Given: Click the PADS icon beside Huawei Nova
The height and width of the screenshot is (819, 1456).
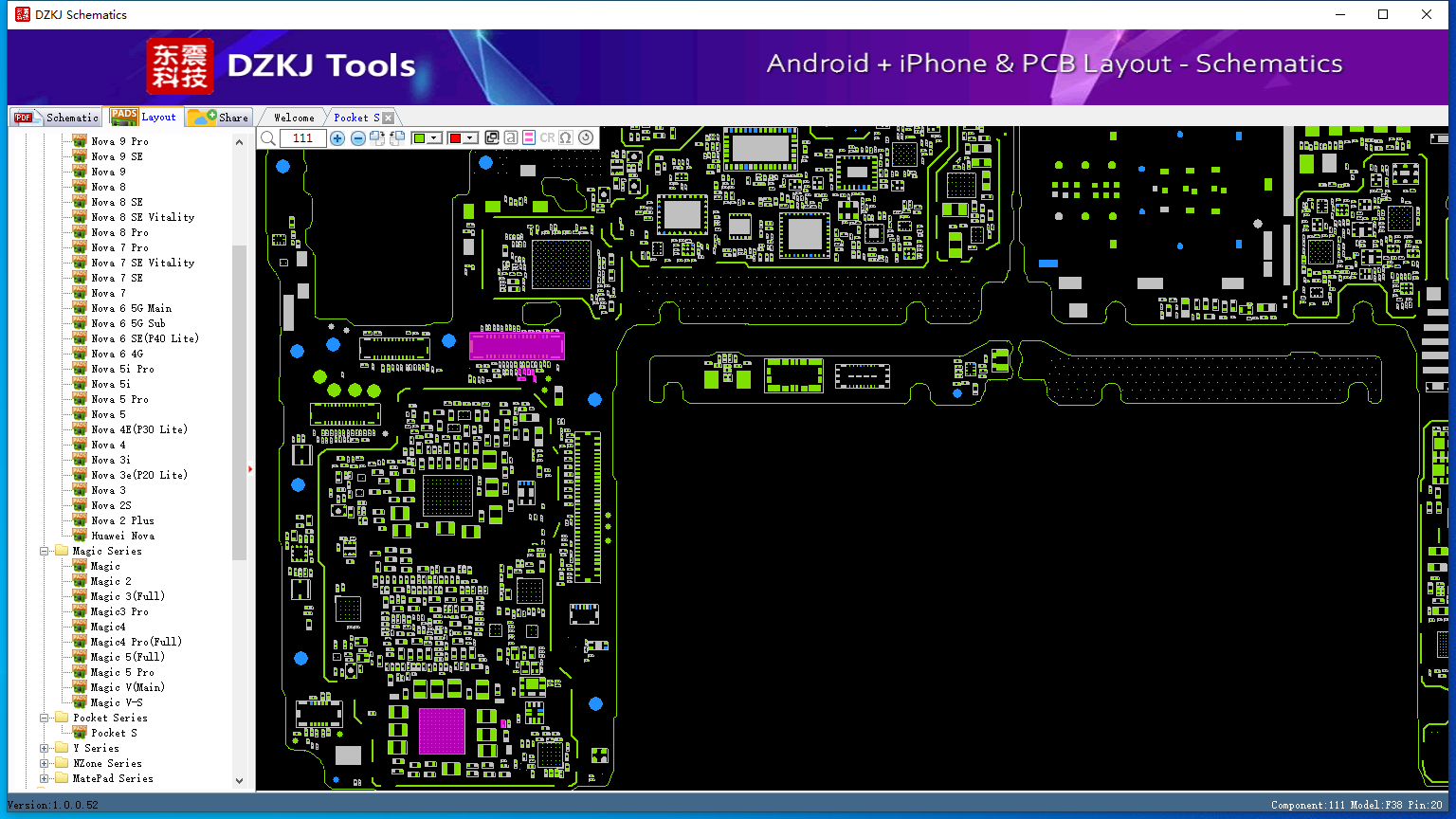Looking at the screenshot, I should [x=80, y=536].
